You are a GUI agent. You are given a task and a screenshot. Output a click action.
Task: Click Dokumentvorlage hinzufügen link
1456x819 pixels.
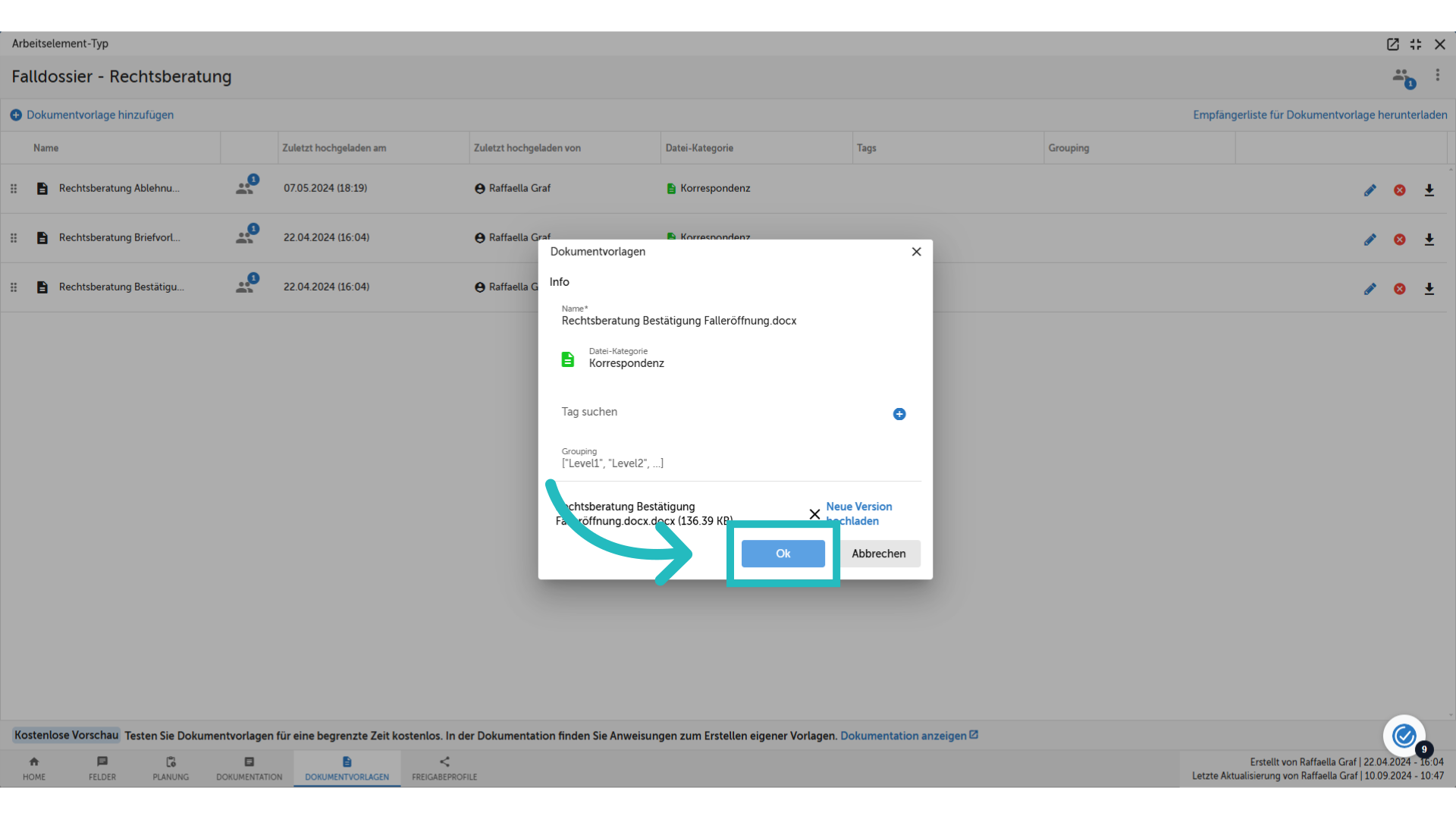pos(92,114)
